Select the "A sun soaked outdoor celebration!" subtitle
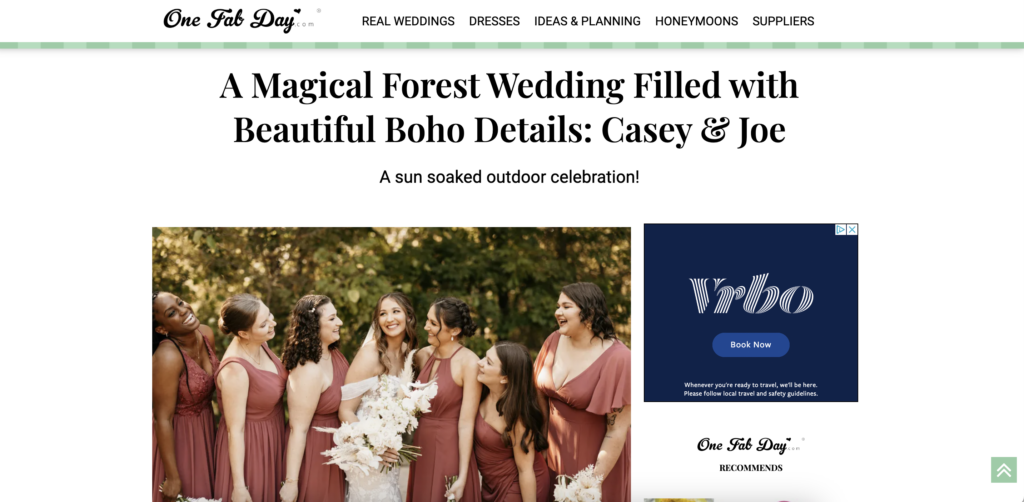1024x502 pixels. pos(509,177)
